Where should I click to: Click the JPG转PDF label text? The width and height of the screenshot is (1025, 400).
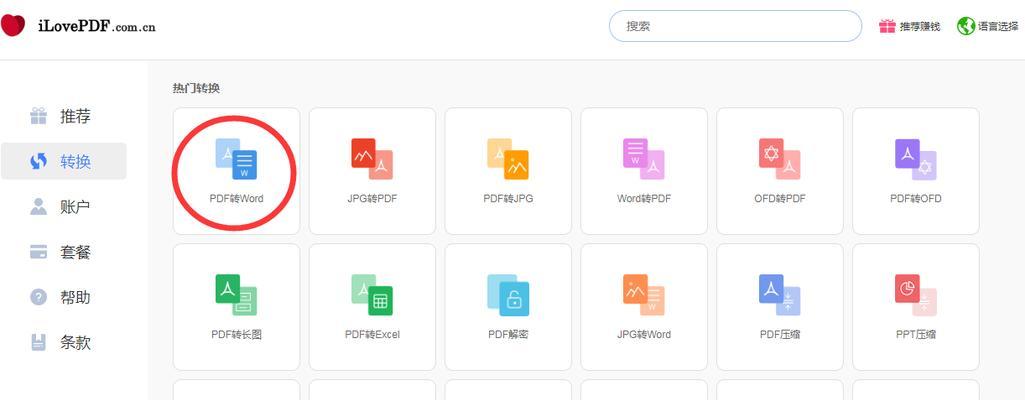(372, 198)
